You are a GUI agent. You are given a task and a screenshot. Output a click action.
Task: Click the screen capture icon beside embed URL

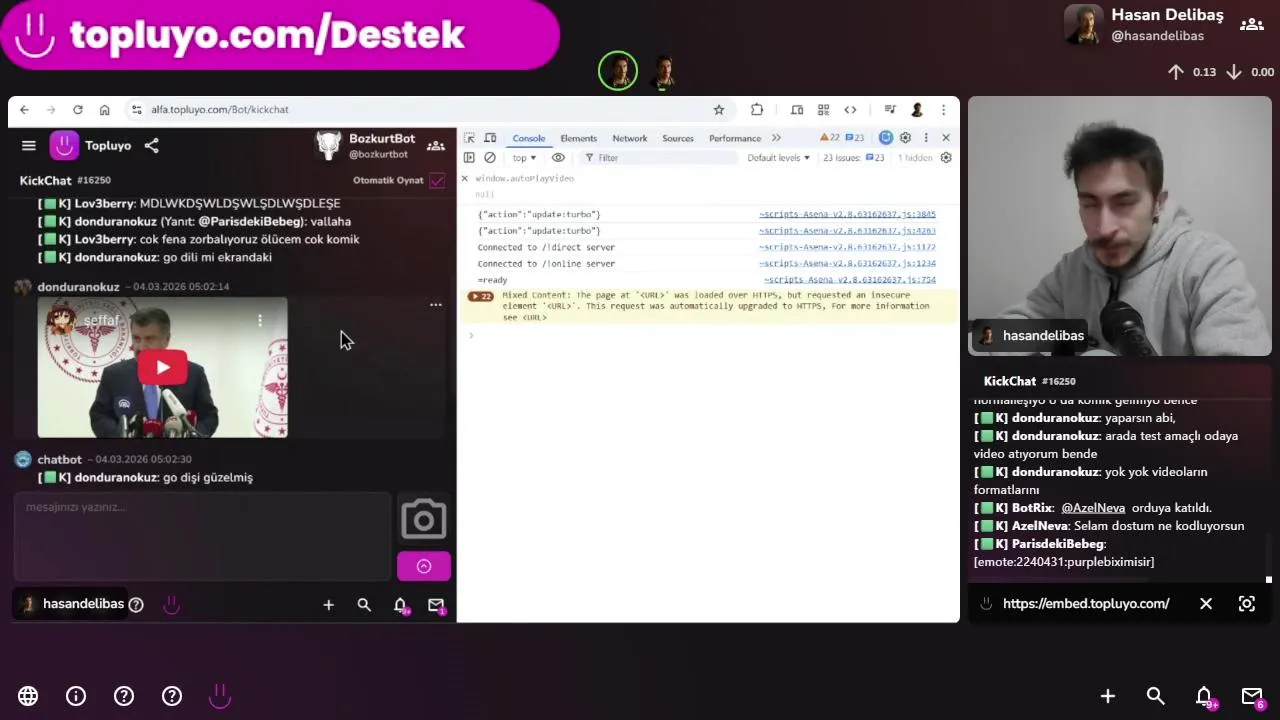[x=1247, y=604]
